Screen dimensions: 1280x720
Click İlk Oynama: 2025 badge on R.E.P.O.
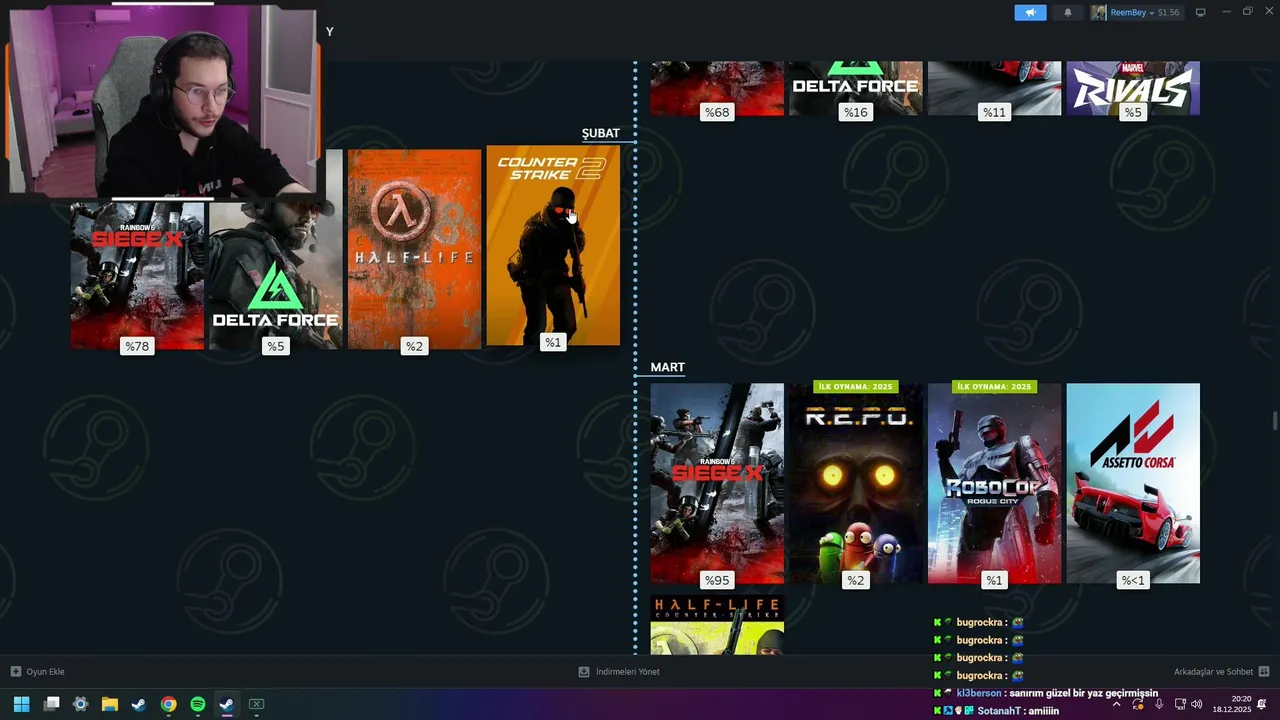(856, 387)
